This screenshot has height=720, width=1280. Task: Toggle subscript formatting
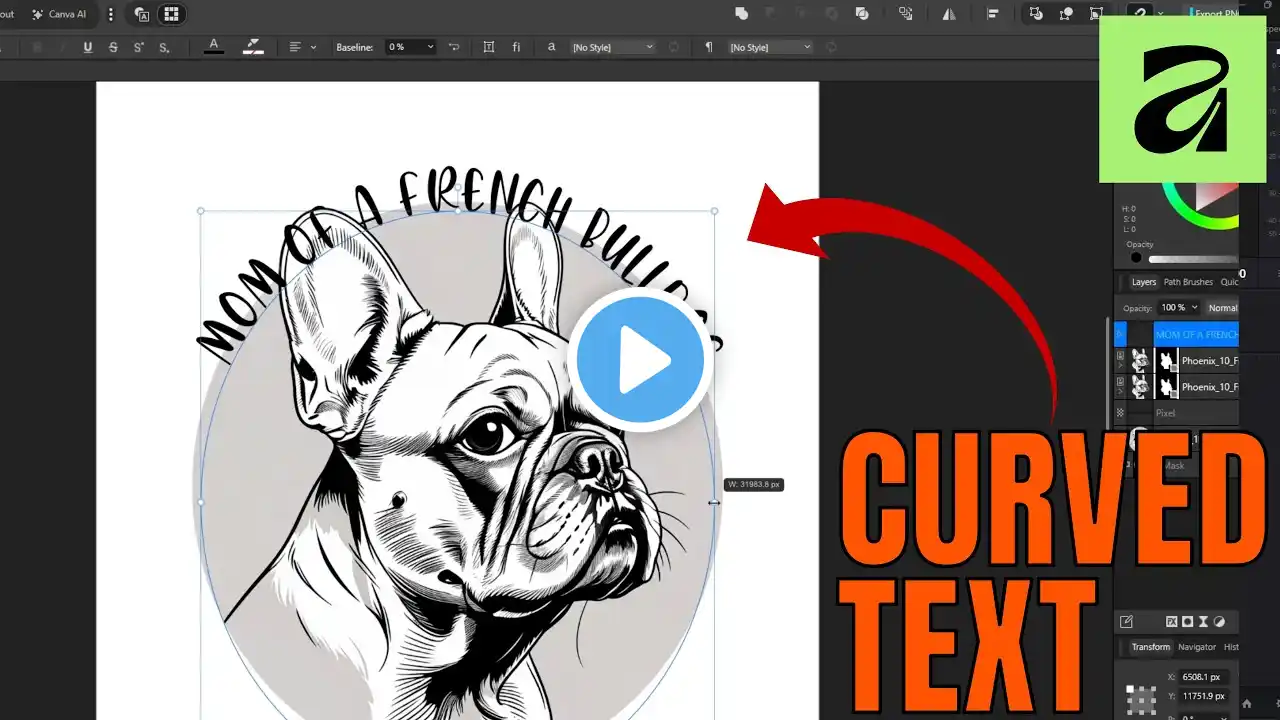(163, 47)
